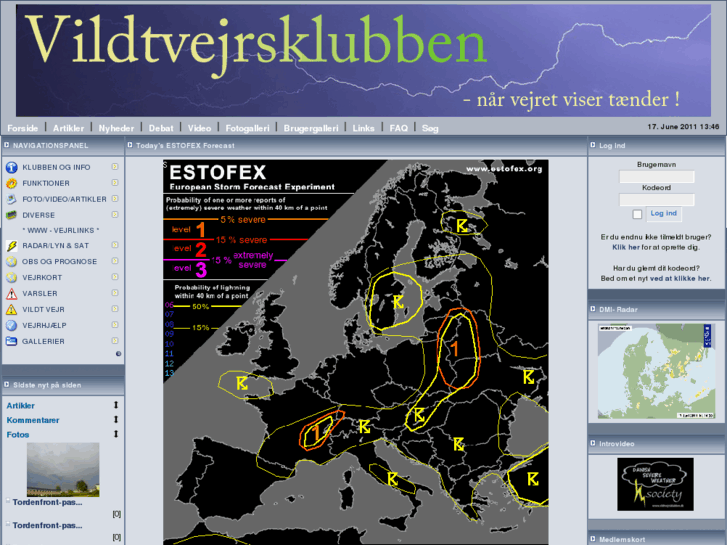This screenshot has height=545, width=727.
Task: Click the DMI-Radar panel header icon
Action: (593, 309)
